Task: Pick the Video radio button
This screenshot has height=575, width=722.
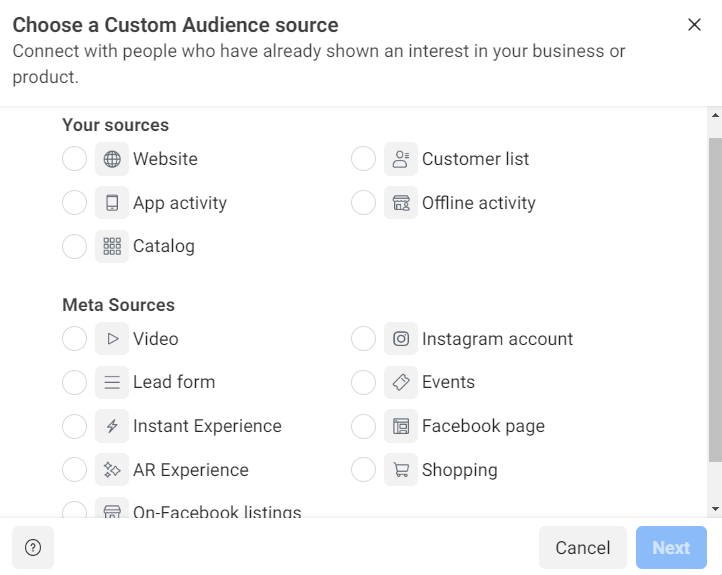Action: [75, 339]
